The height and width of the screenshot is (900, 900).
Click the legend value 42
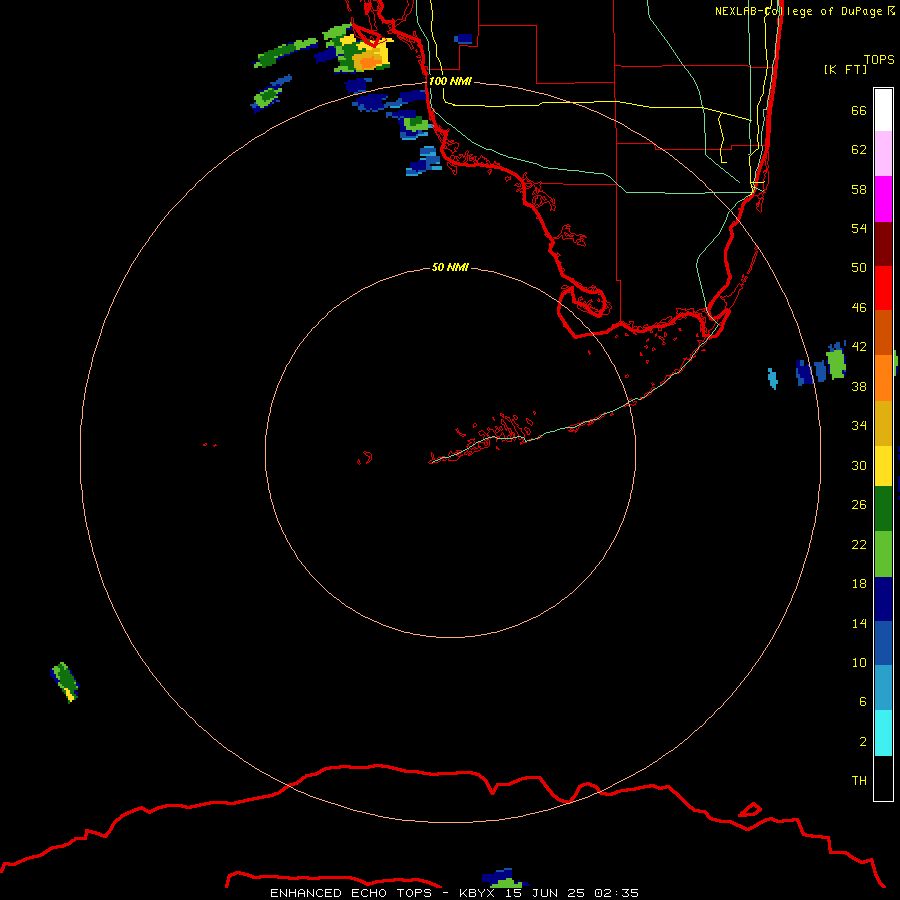pos(859,347)
